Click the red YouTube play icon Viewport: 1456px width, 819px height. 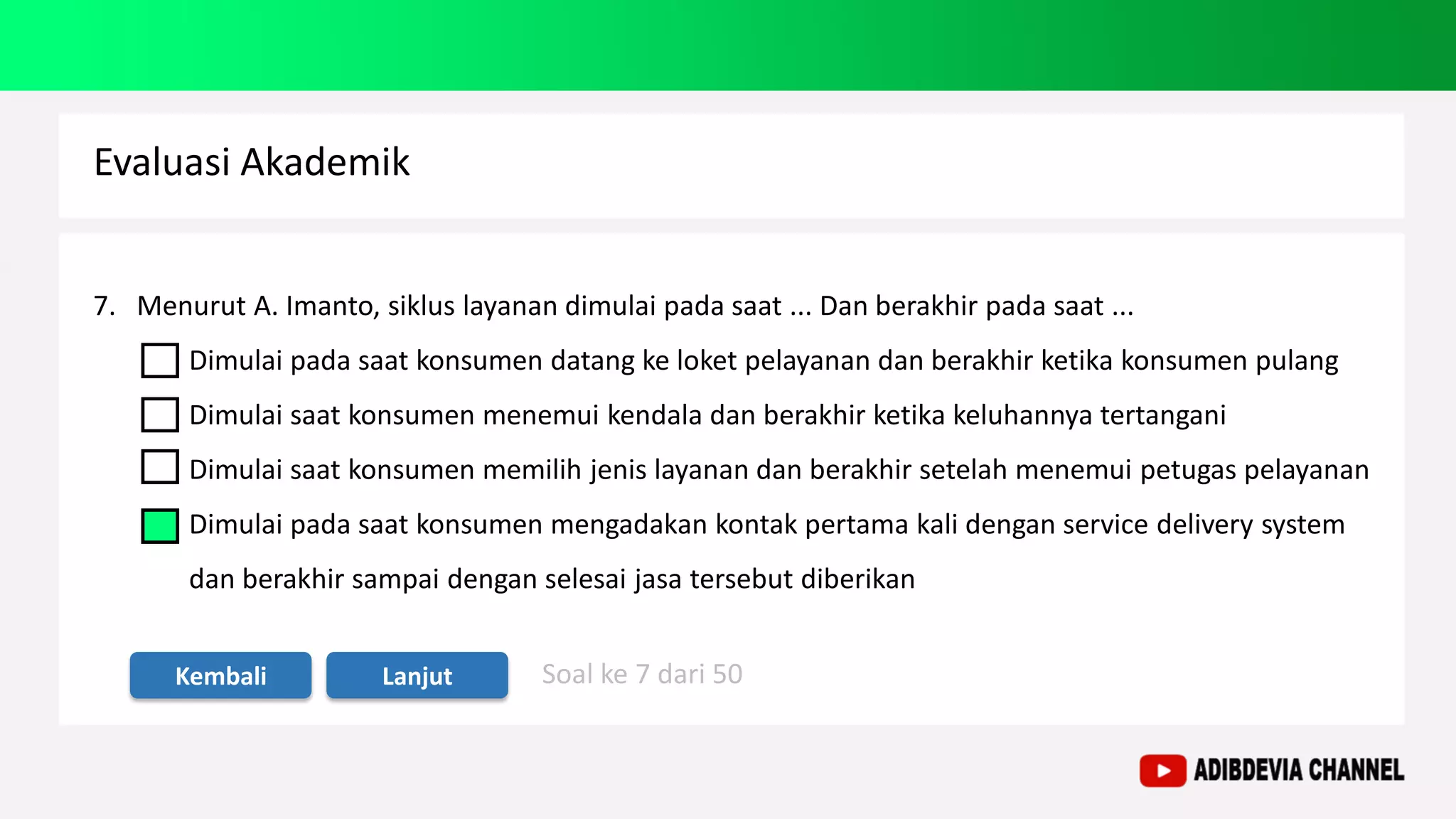pyautogui.click(x=1162, y=771)
